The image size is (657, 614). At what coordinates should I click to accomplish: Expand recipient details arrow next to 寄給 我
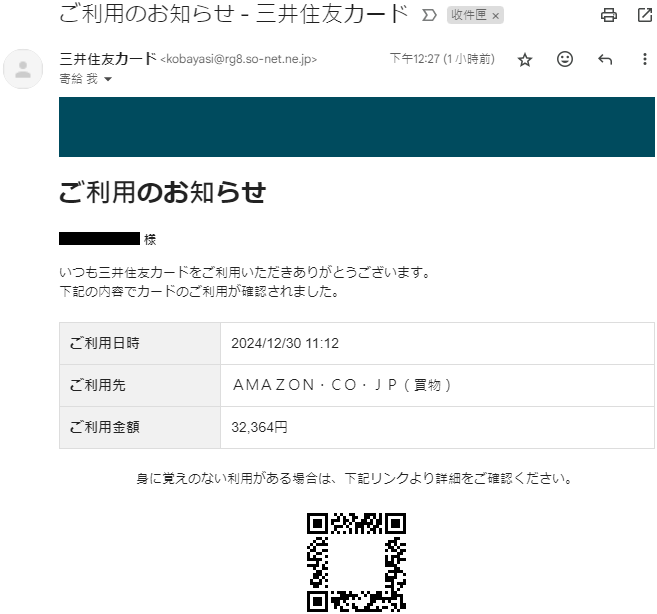[x=108, y=79]
